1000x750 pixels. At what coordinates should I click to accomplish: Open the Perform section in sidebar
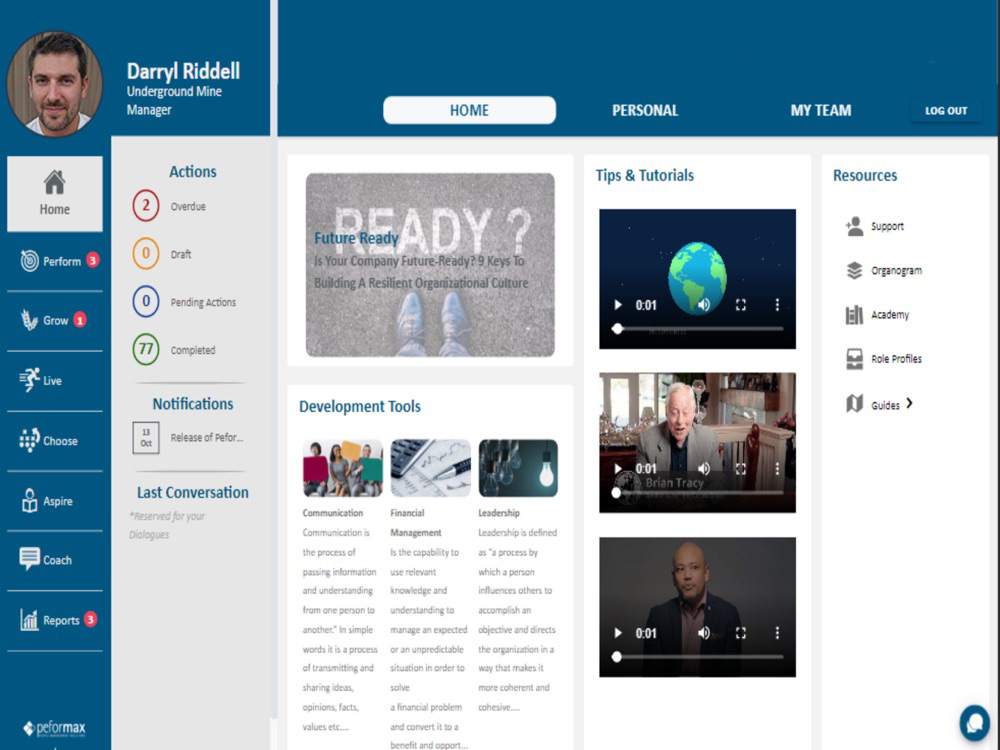tap(55, 261)
